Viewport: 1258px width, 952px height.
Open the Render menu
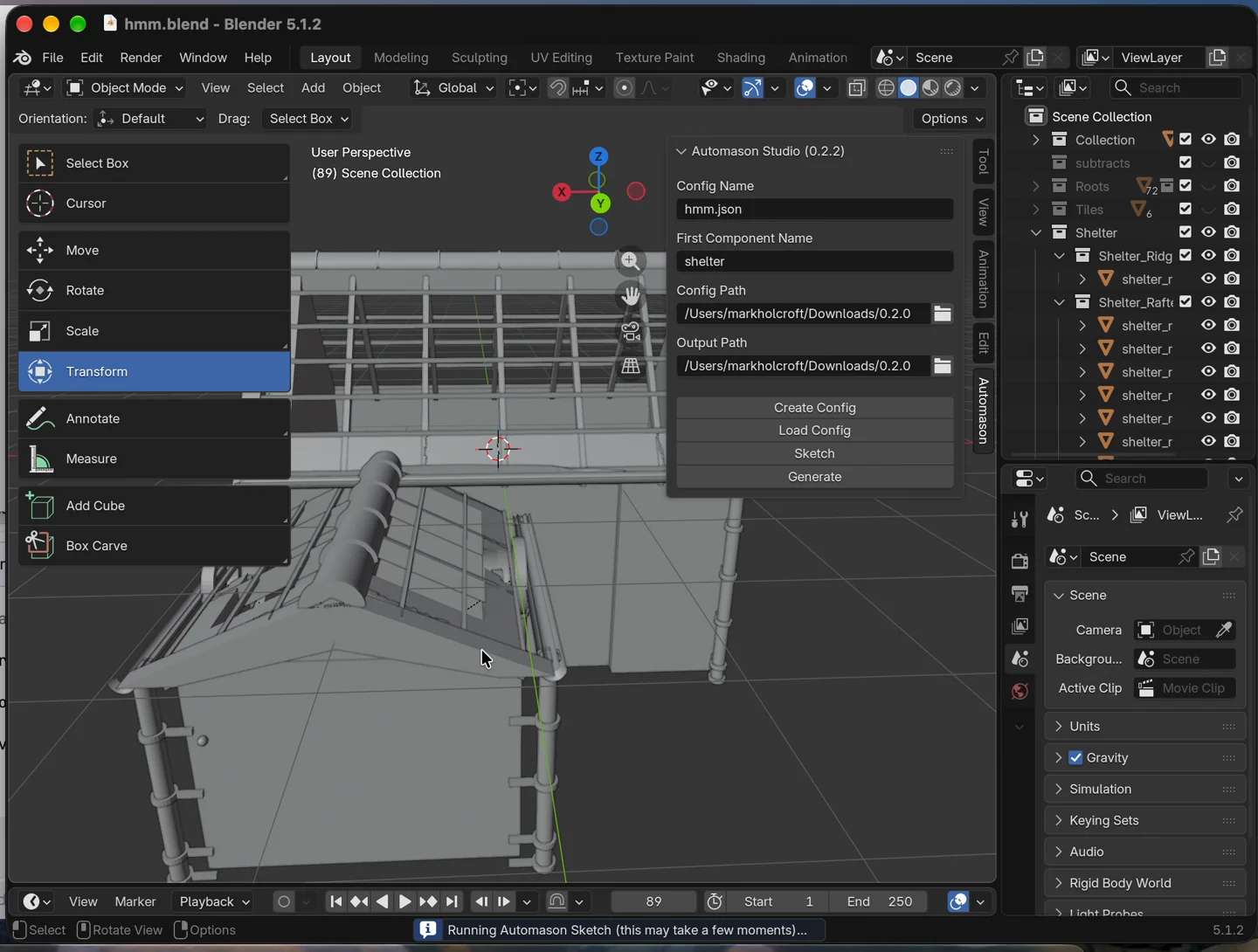[x=141, y=58]
